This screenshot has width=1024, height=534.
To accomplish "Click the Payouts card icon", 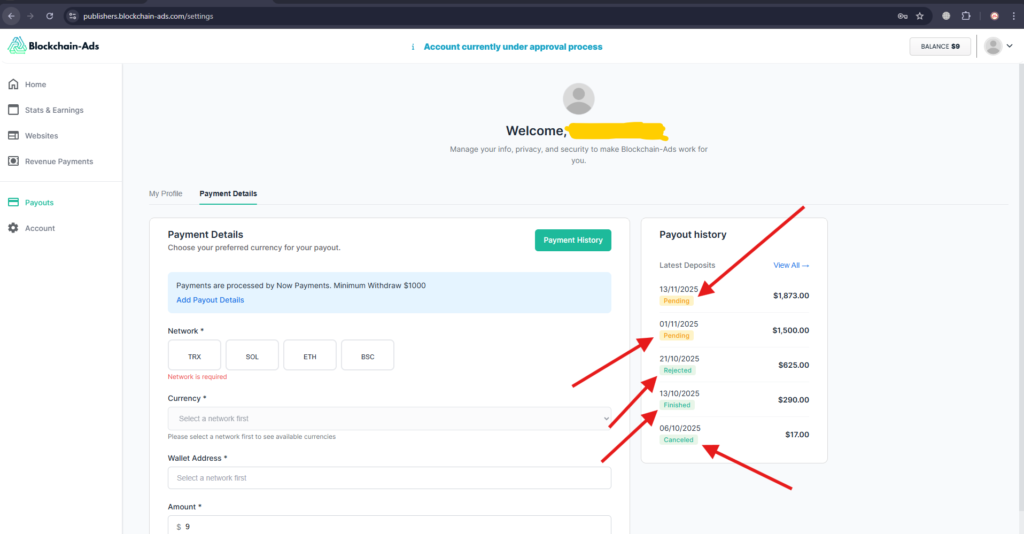I will tap(14, 203).
